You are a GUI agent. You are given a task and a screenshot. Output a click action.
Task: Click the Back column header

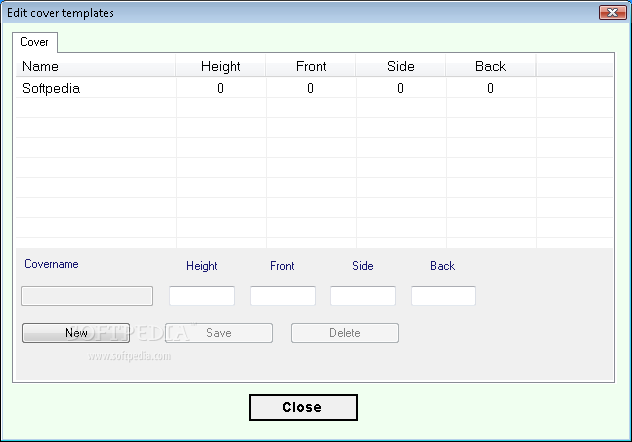[x=491, y=66]
